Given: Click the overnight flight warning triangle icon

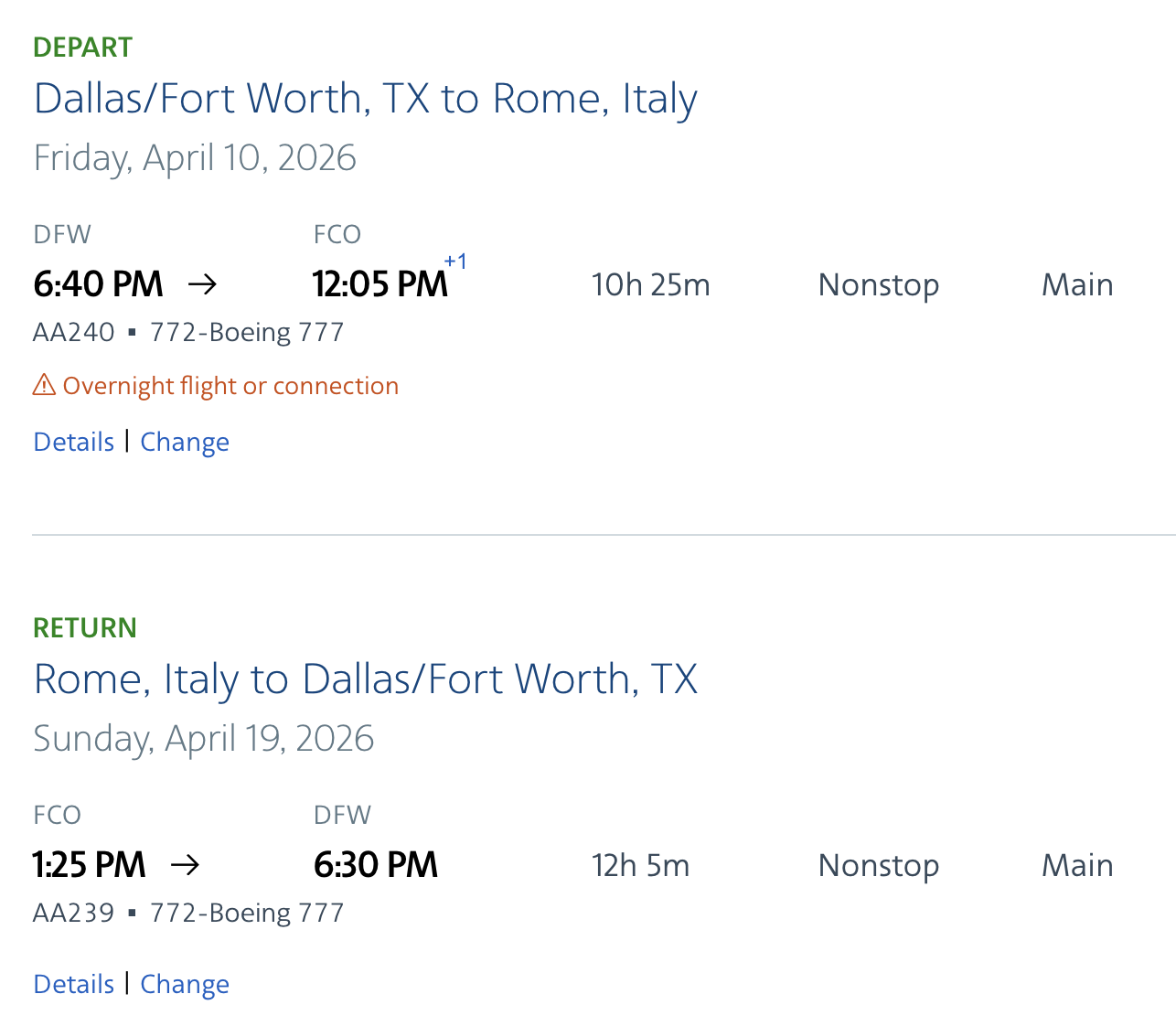Looking at the screenshot, I should 44,386.
